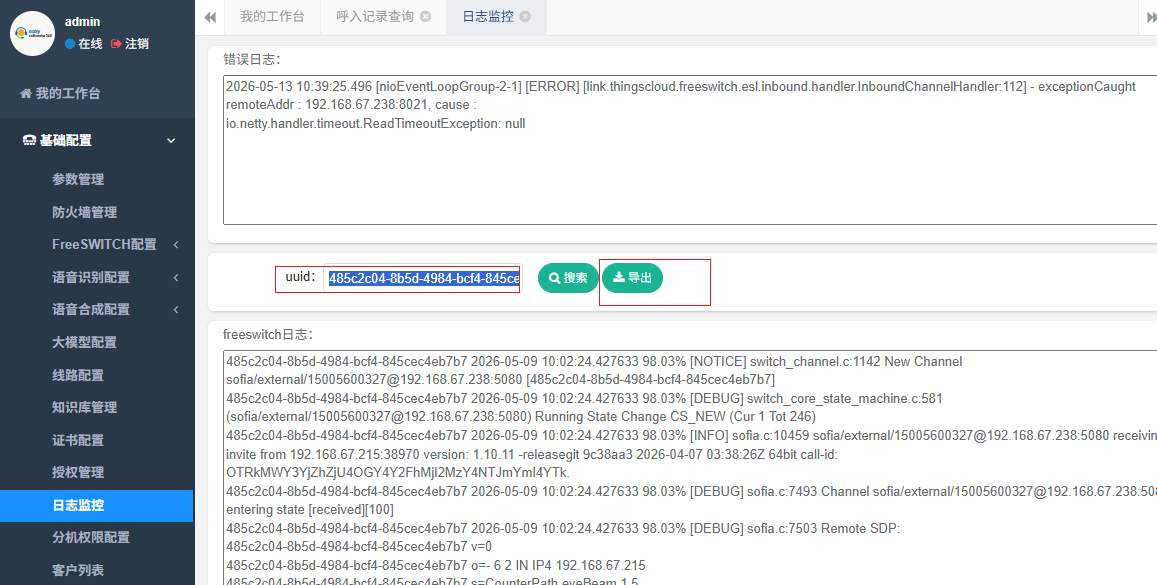Viewport: 1157px width, 585px height.
Task: Close the 呼入记录查询 tab
Action: [x=426, y=17]
